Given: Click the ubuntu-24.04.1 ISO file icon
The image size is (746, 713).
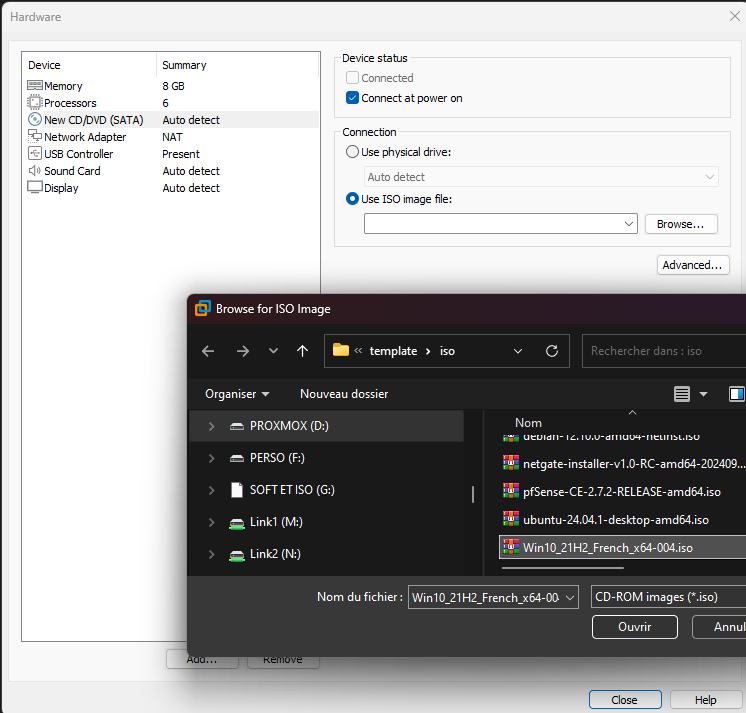Looking at the screenshot, I should [511, 519].
